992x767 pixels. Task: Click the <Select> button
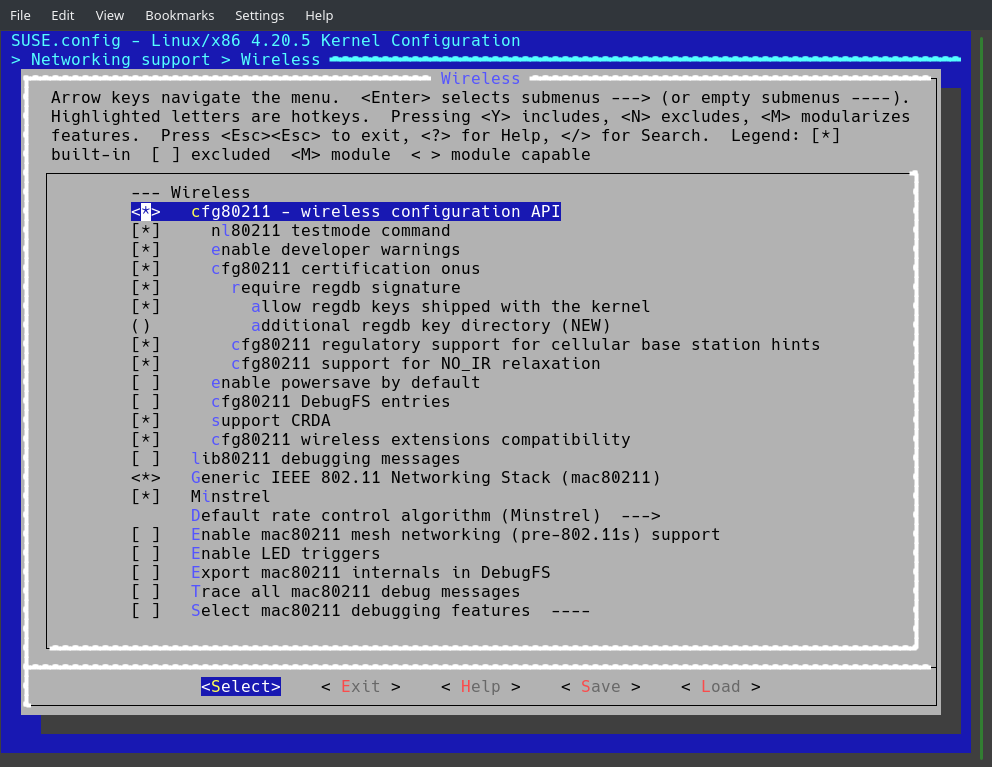point(241,687)
